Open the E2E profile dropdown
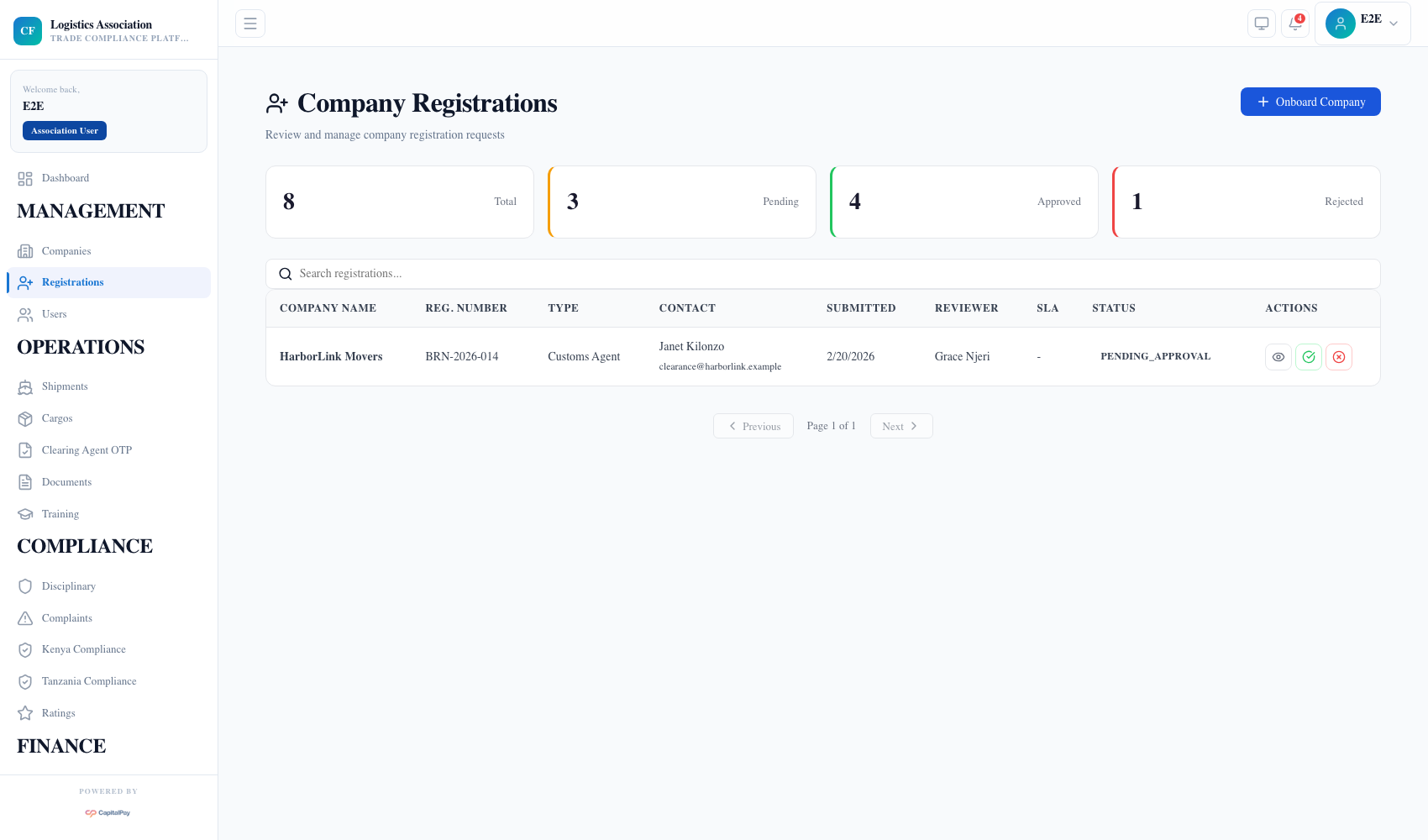The width and height of the screenshot is (1428, 840). pyautogui.click(x=1362, y=24)
